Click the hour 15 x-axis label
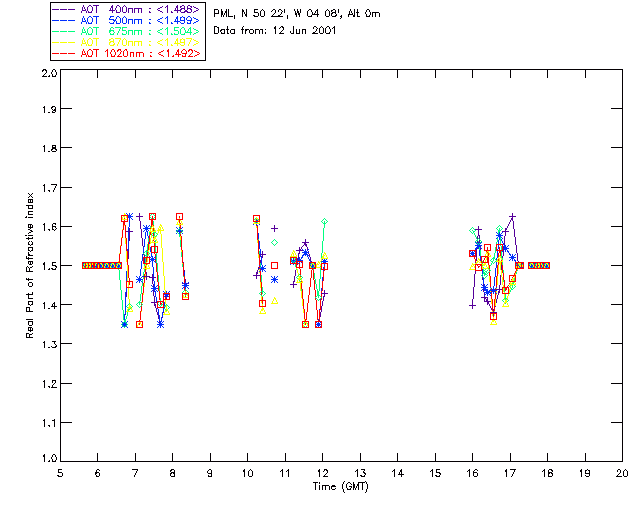Image resolution: width=640 pixels, height=512 pixels. [x=435, y=473]
